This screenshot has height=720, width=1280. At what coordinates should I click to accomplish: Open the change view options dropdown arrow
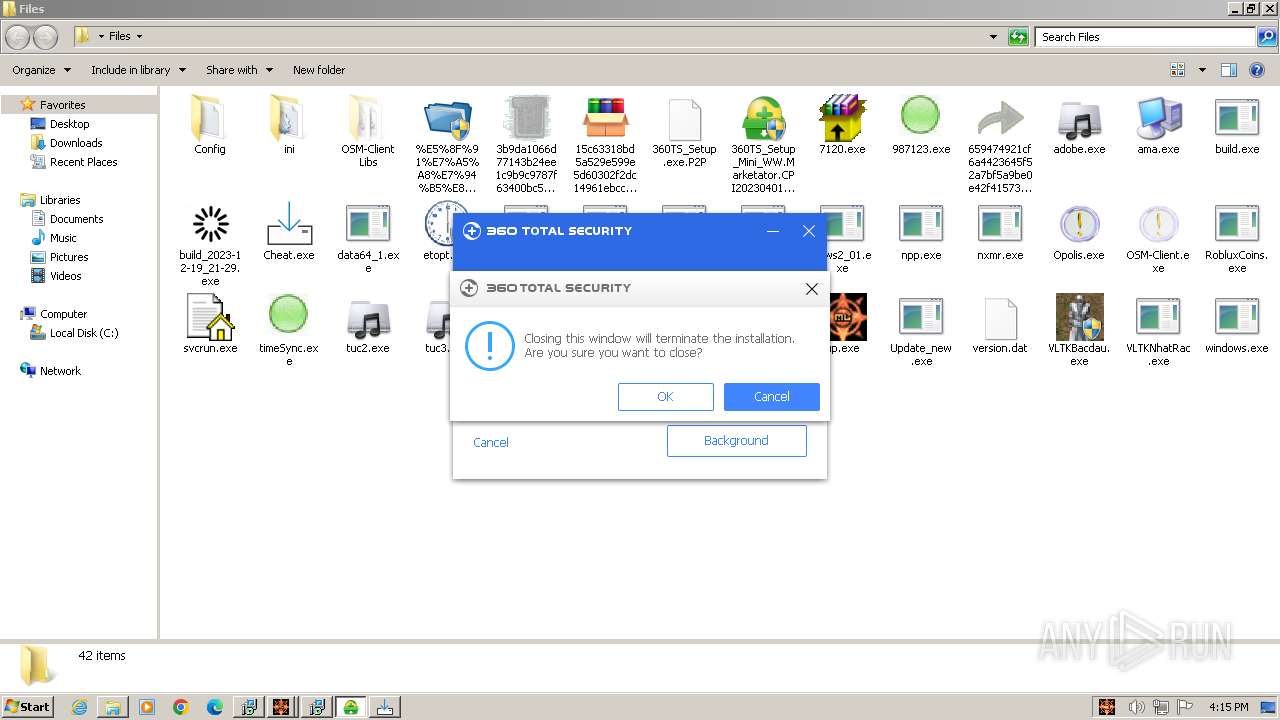click(x=1202, y=70)
